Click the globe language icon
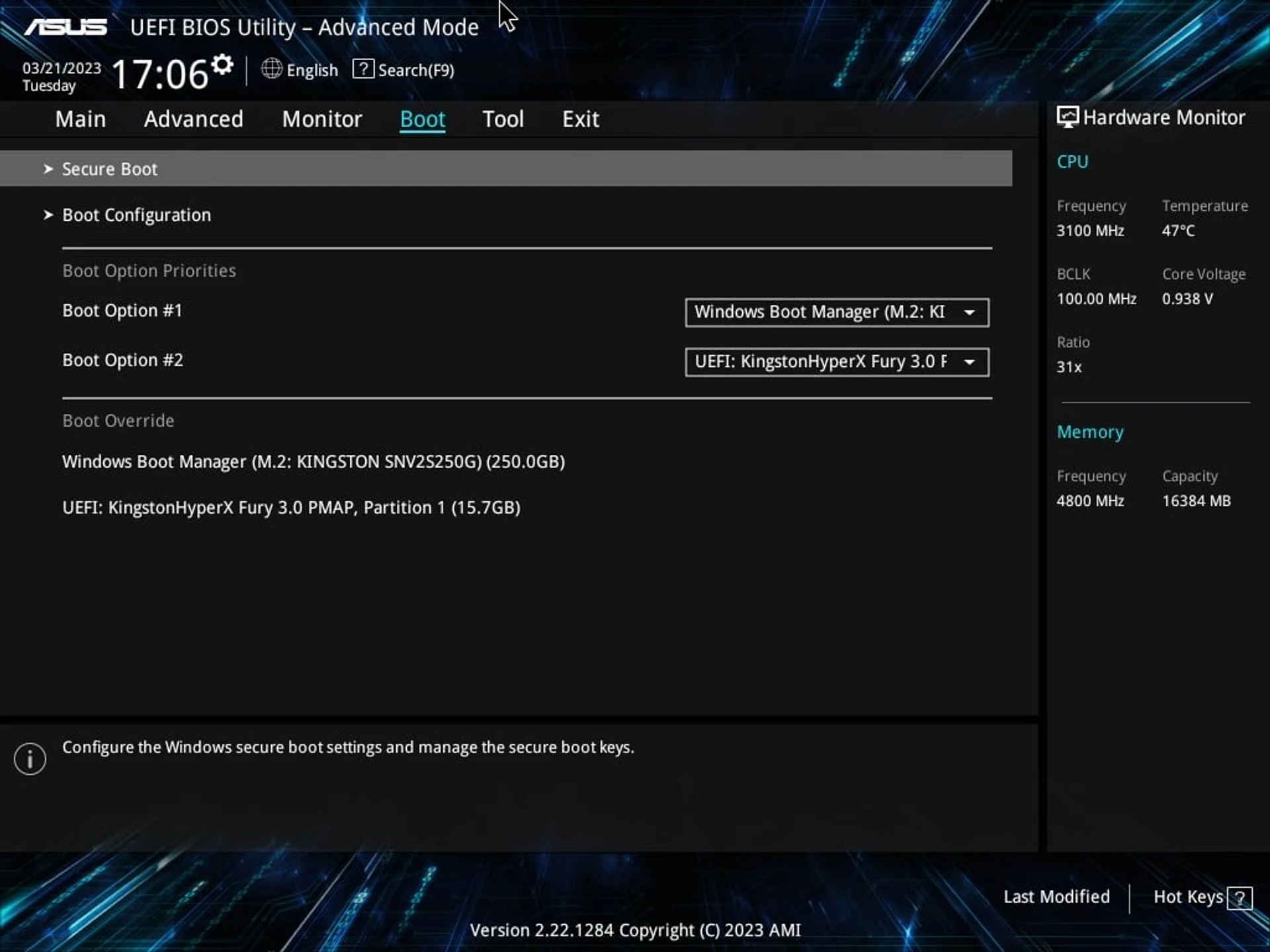The height and width of the screenshot is (952, 1270). 271,68
